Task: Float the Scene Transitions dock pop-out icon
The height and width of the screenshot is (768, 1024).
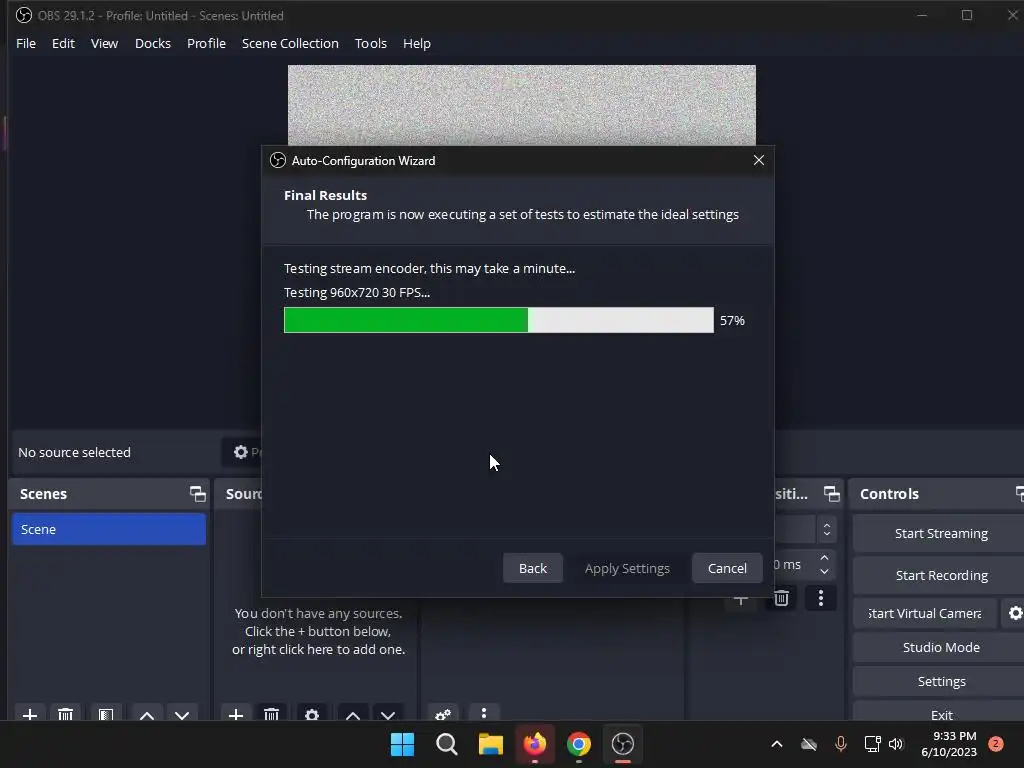Action: [x=831, y=494]
